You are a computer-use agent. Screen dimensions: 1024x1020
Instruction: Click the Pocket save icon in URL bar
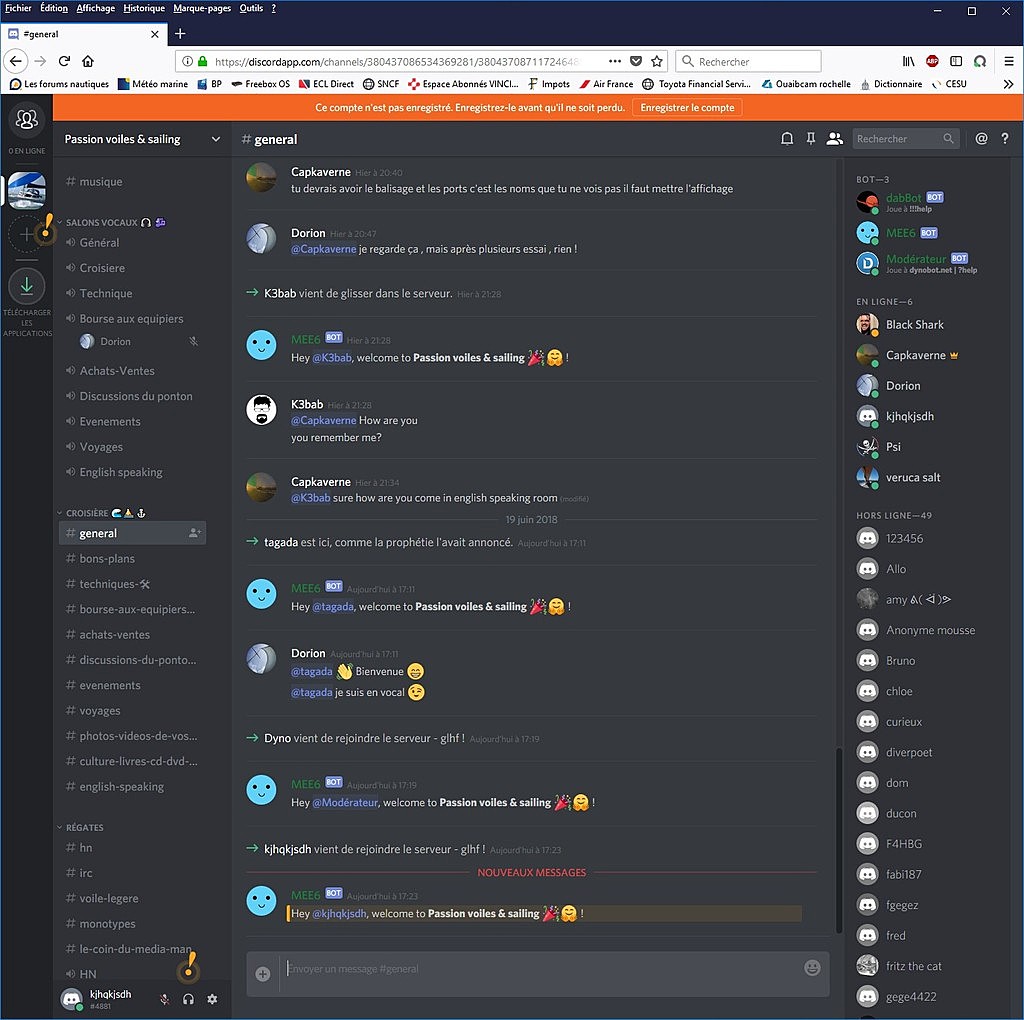pyautogui.click(x=635, y=61)
